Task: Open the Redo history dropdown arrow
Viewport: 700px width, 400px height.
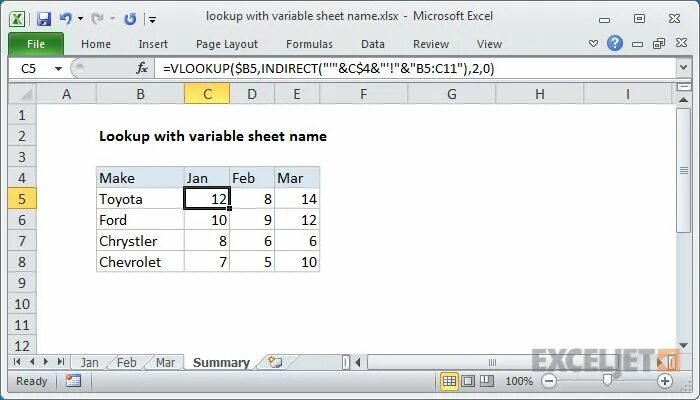Action: pos(112,19)
